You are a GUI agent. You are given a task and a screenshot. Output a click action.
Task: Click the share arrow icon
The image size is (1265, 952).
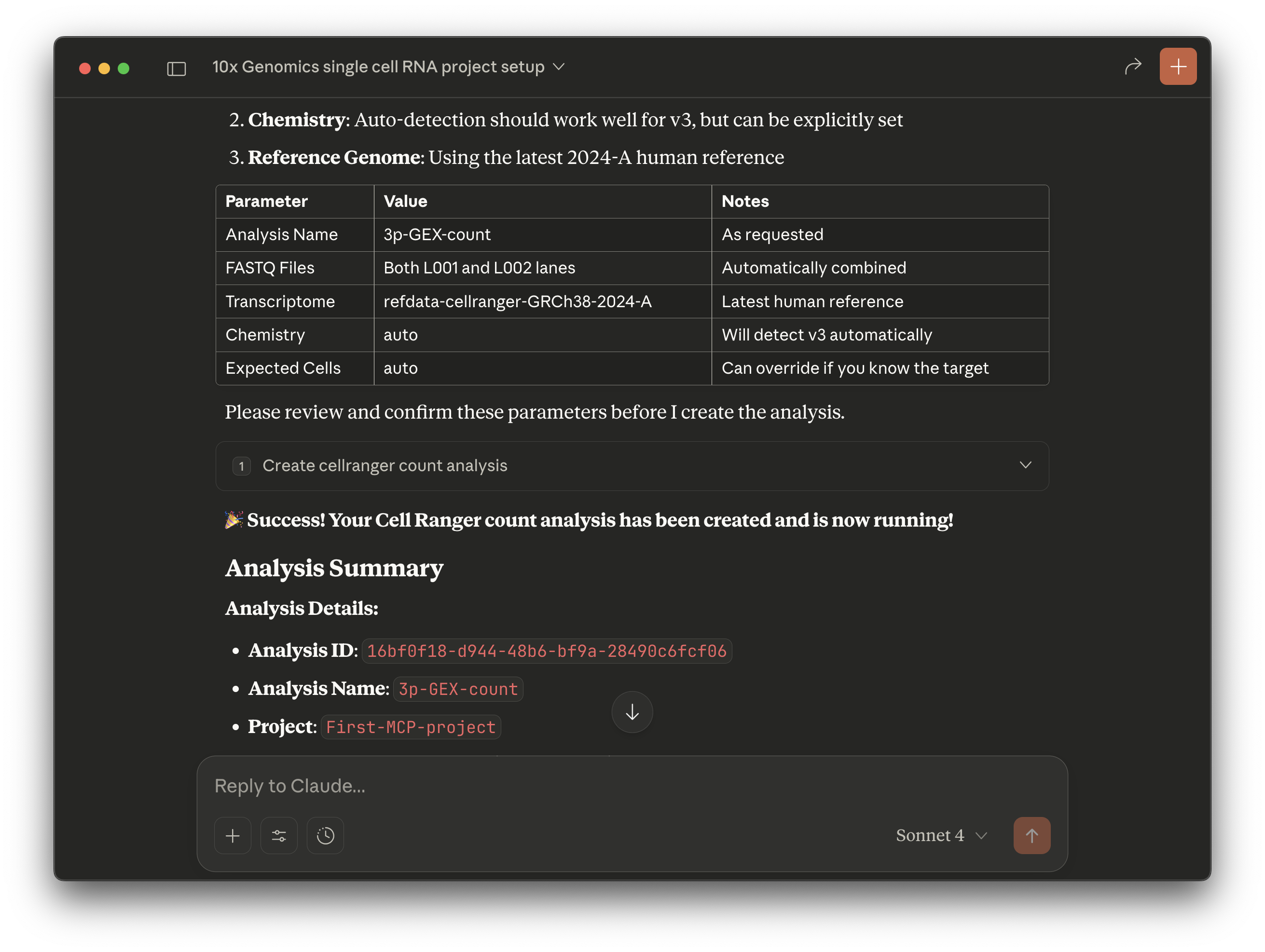point(1132,67)
